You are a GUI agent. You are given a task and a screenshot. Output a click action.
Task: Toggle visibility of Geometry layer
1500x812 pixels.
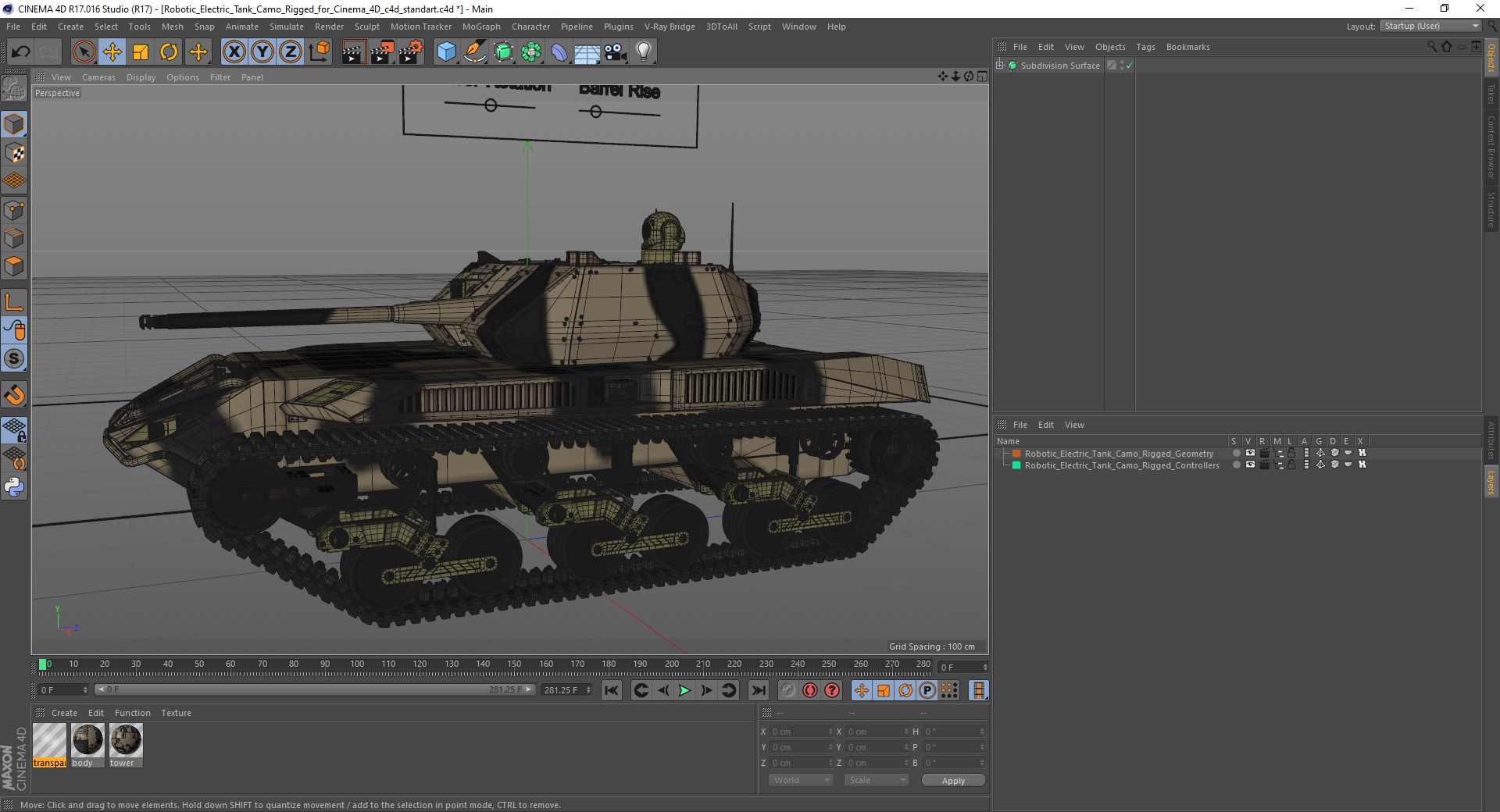pos(1250,453)
